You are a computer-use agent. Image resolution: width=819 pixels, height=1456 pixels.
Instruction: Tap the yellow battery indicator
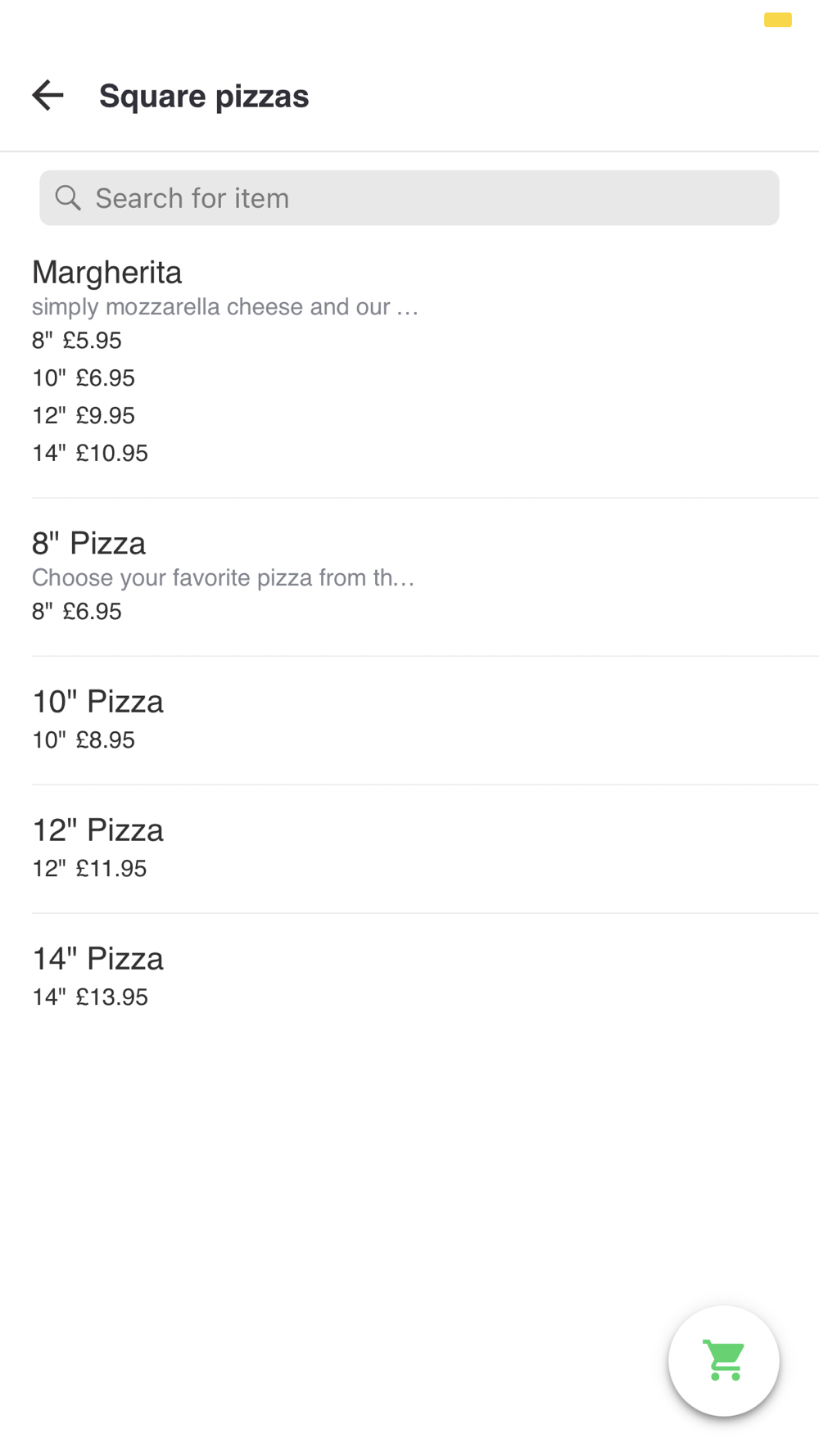777,20
